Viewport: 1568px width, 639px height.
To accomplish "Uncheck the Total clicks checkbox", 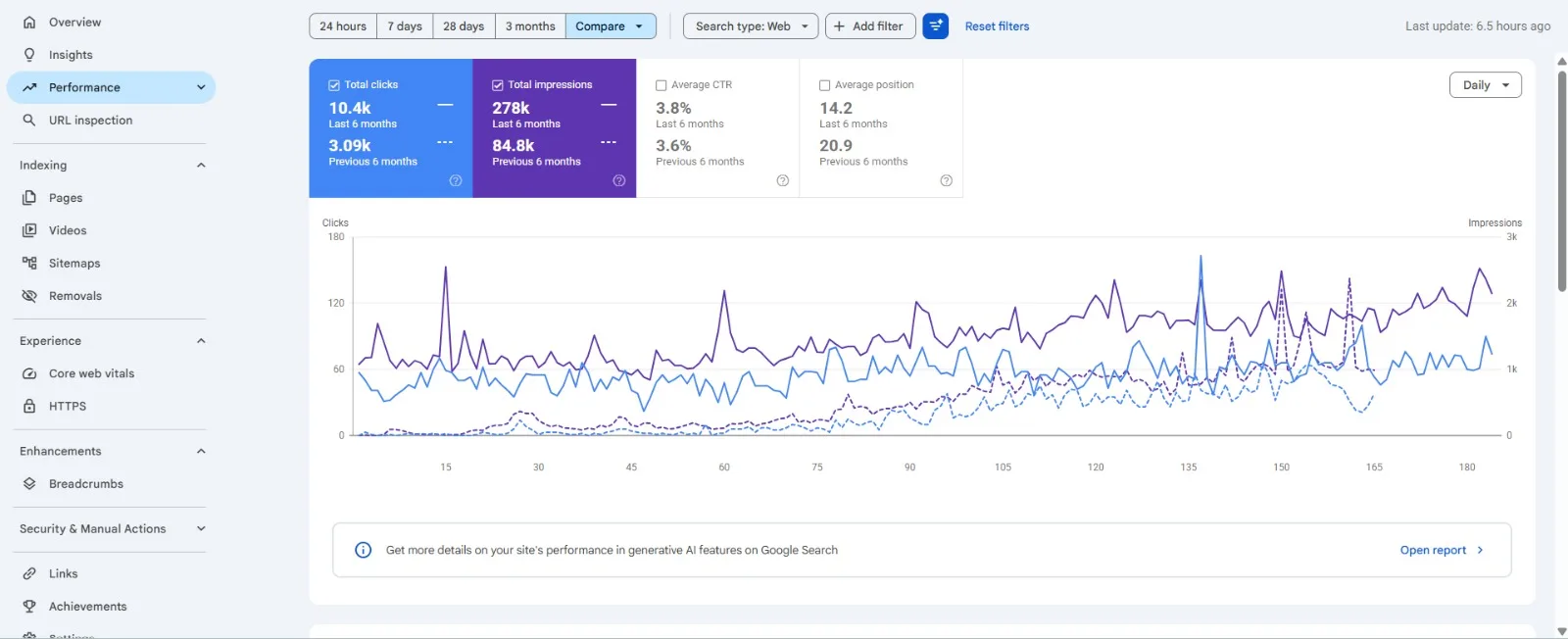I will point(334,85).
